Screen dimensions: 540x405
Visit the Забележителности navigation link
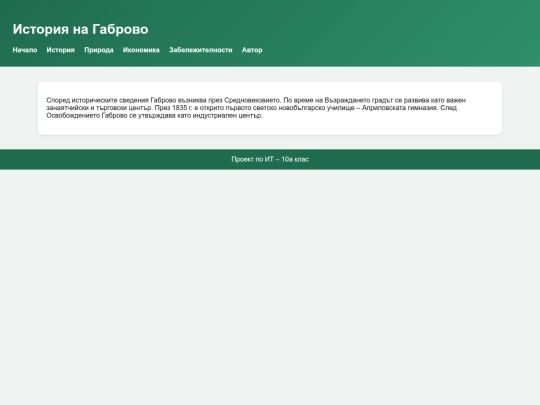[201, 50]
